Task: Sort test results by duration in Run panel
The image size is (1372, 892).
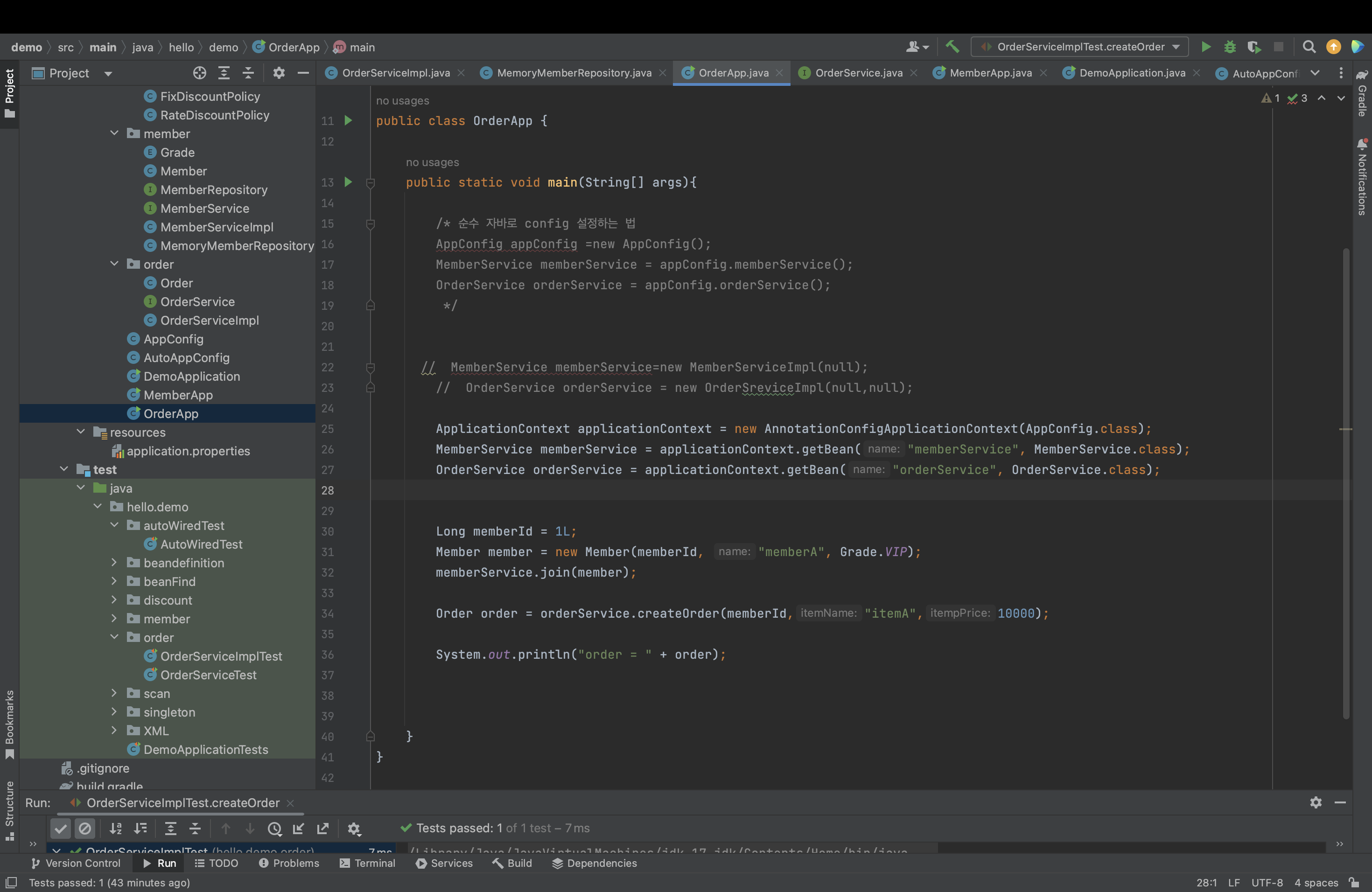Action: (x=140, y=828)
